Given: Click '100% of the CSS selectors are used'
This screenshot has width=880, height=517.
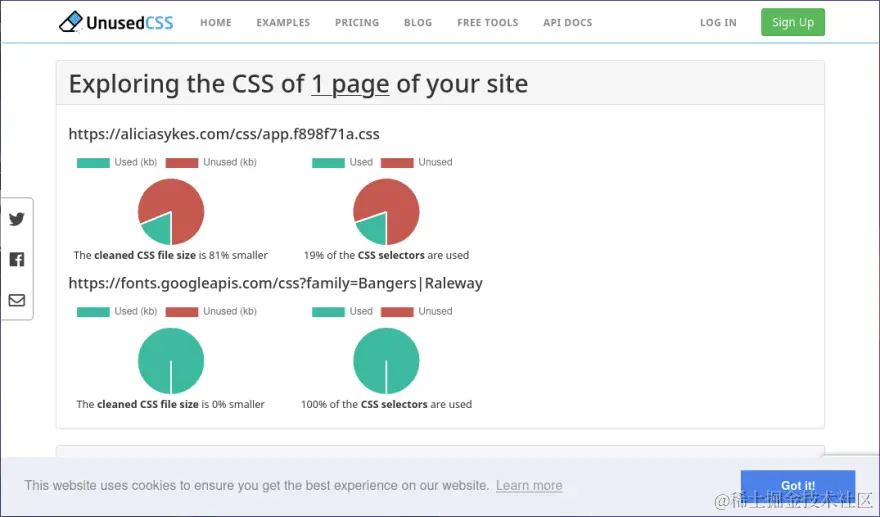Looking at the screenshot, I should [x=386, y=405].
